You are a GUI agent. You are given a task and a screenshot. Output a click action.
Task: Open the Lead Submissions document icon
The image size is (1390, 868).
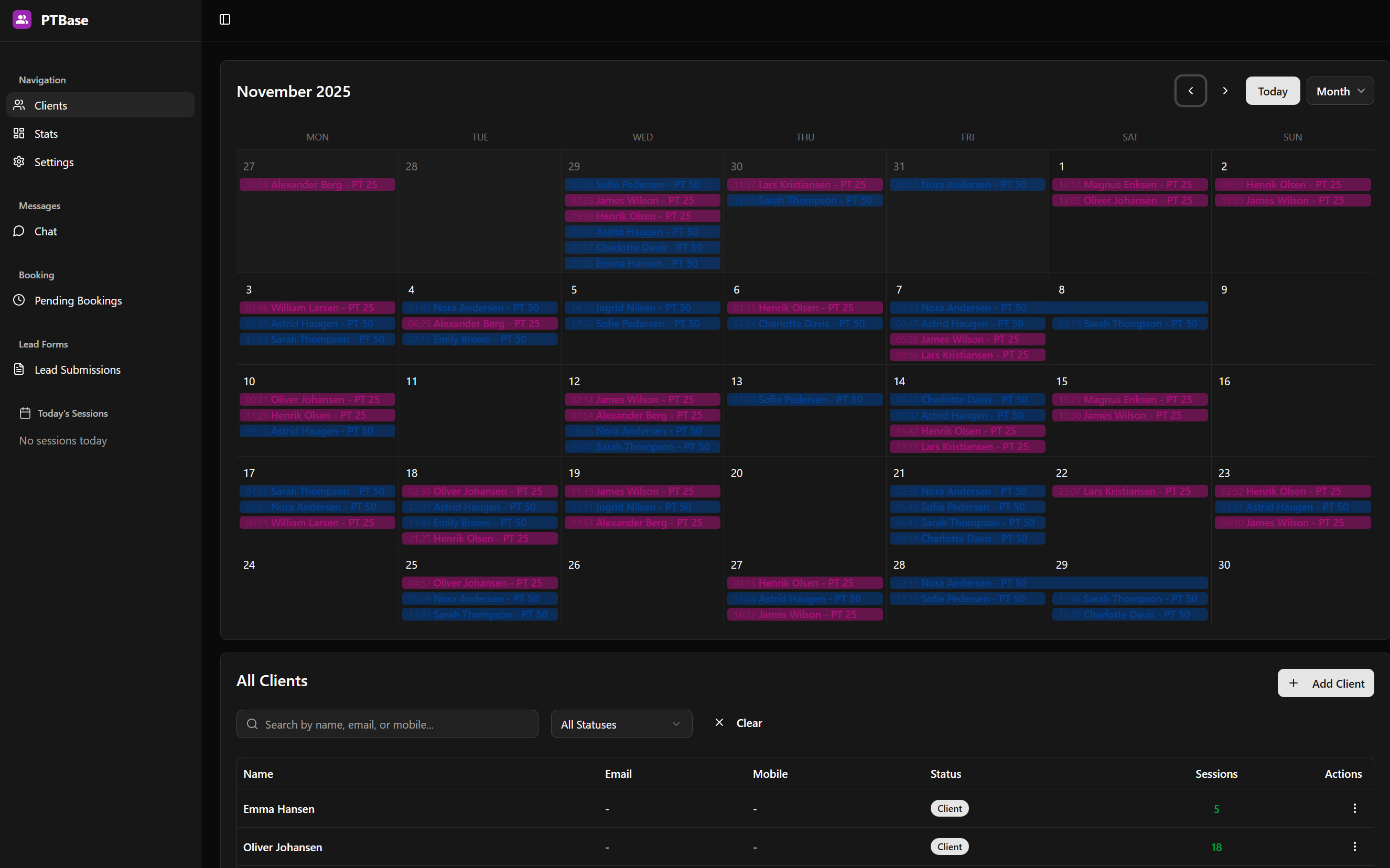tap(19, 369)
